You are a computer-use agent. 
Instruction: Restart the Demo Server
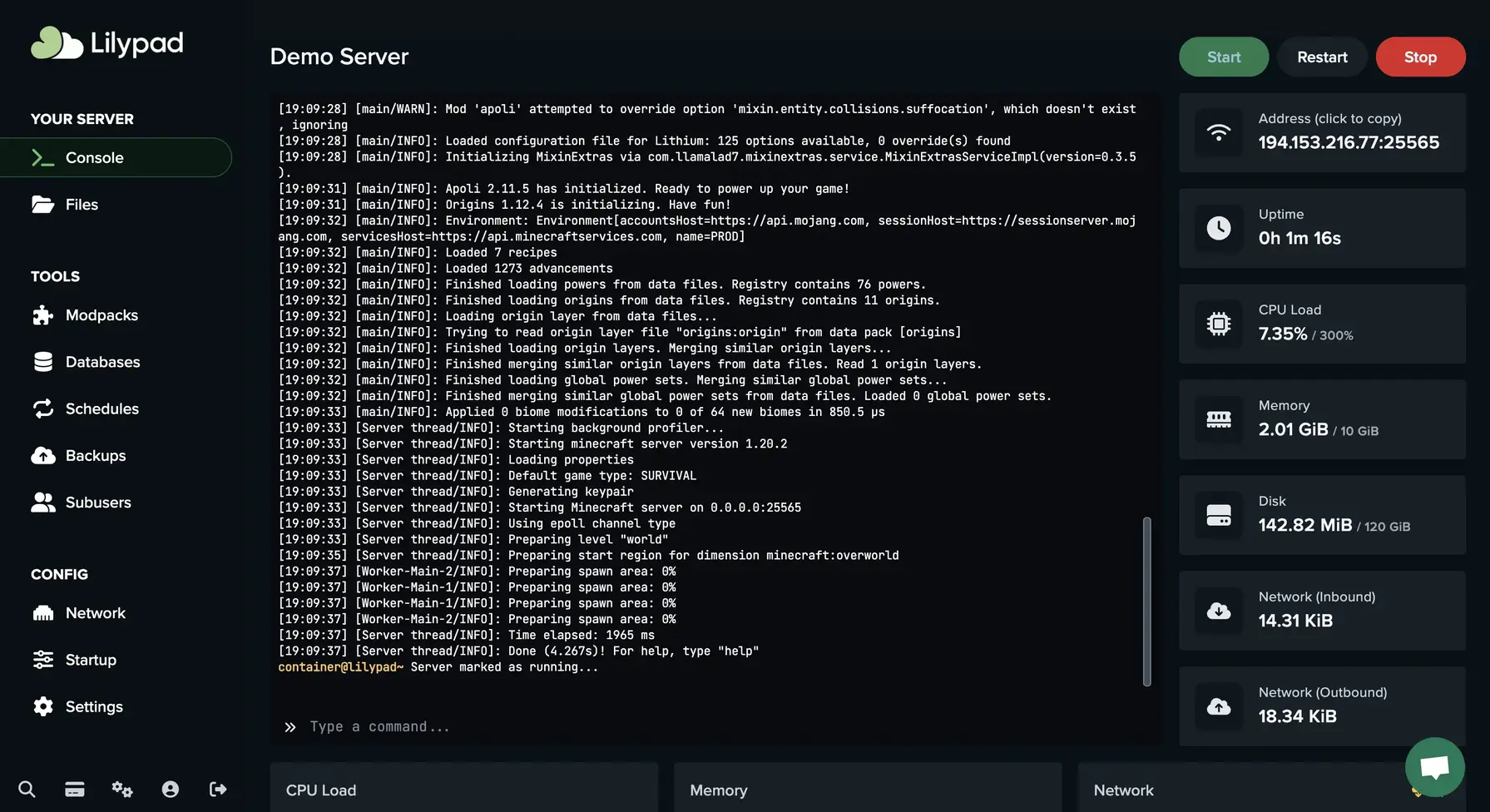coord(1322,57)
